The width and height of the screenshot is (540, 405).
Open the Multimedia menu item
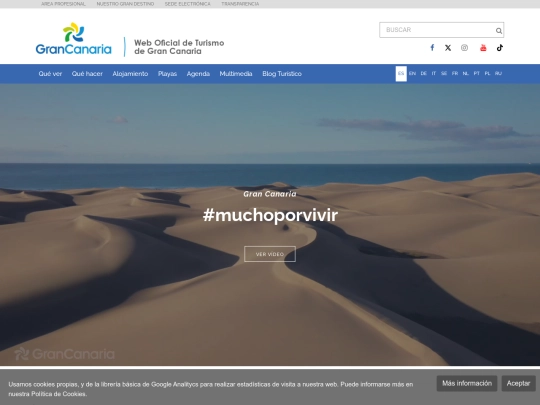point(236,74)
